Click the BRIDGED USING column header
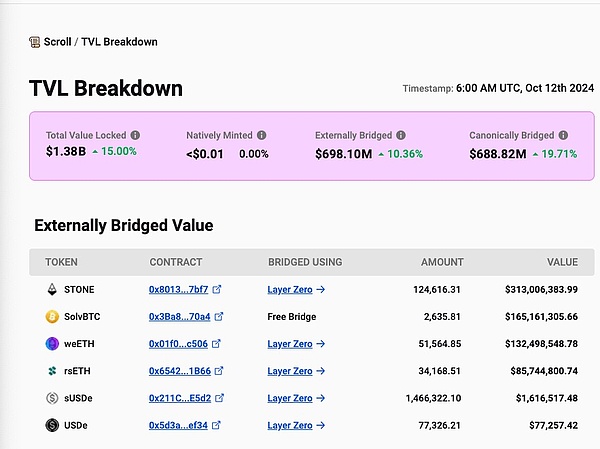The width and height of the screenshot is (600, 449). (305, 262)
